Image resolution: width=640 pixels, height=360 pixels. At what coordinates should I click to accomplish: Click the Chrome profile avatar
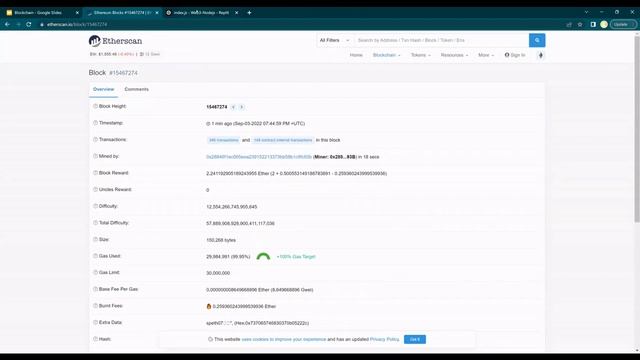[604, 24]
